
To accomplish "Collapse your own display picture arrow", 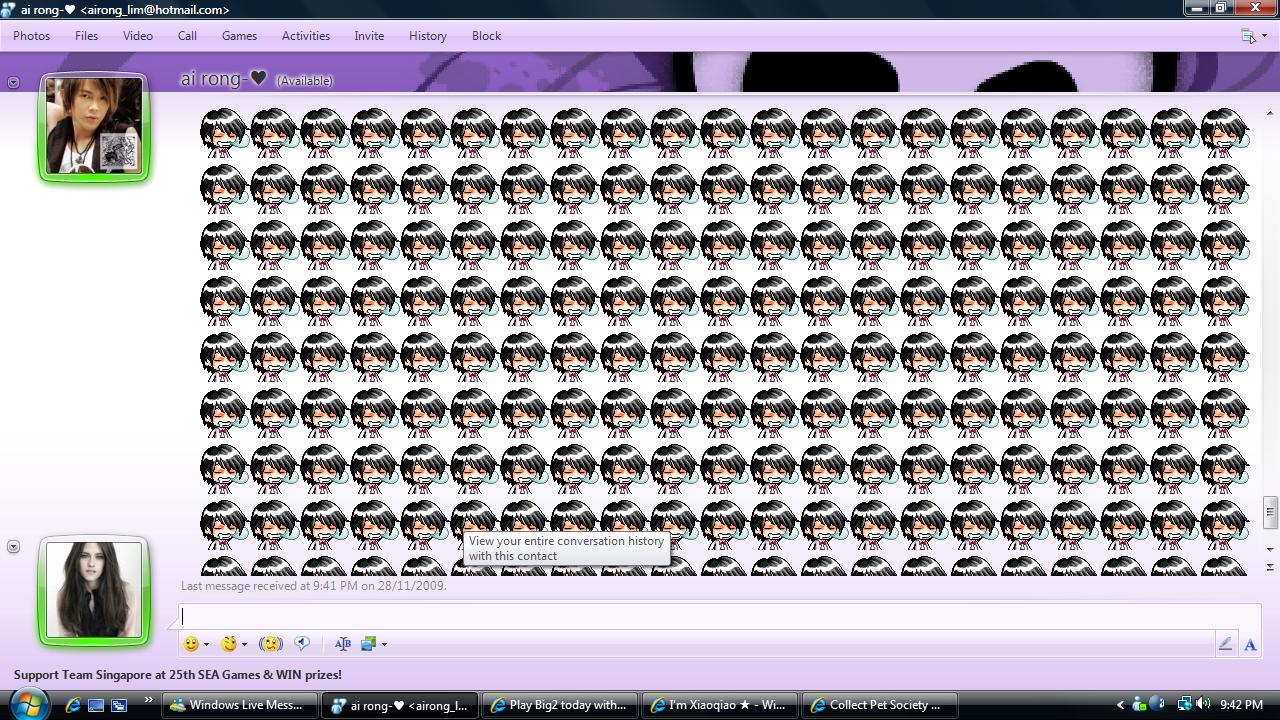I will click(x=13, y=546).
